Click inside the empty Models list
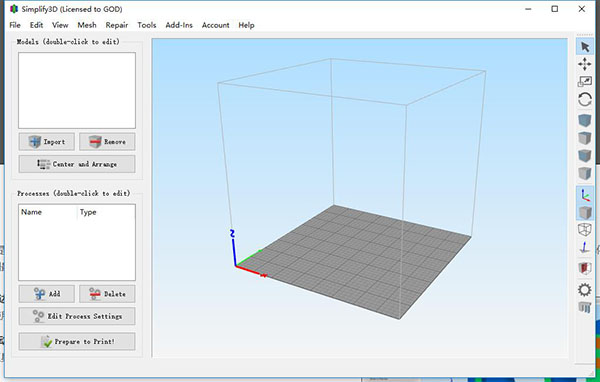 [x=77, y=90]
